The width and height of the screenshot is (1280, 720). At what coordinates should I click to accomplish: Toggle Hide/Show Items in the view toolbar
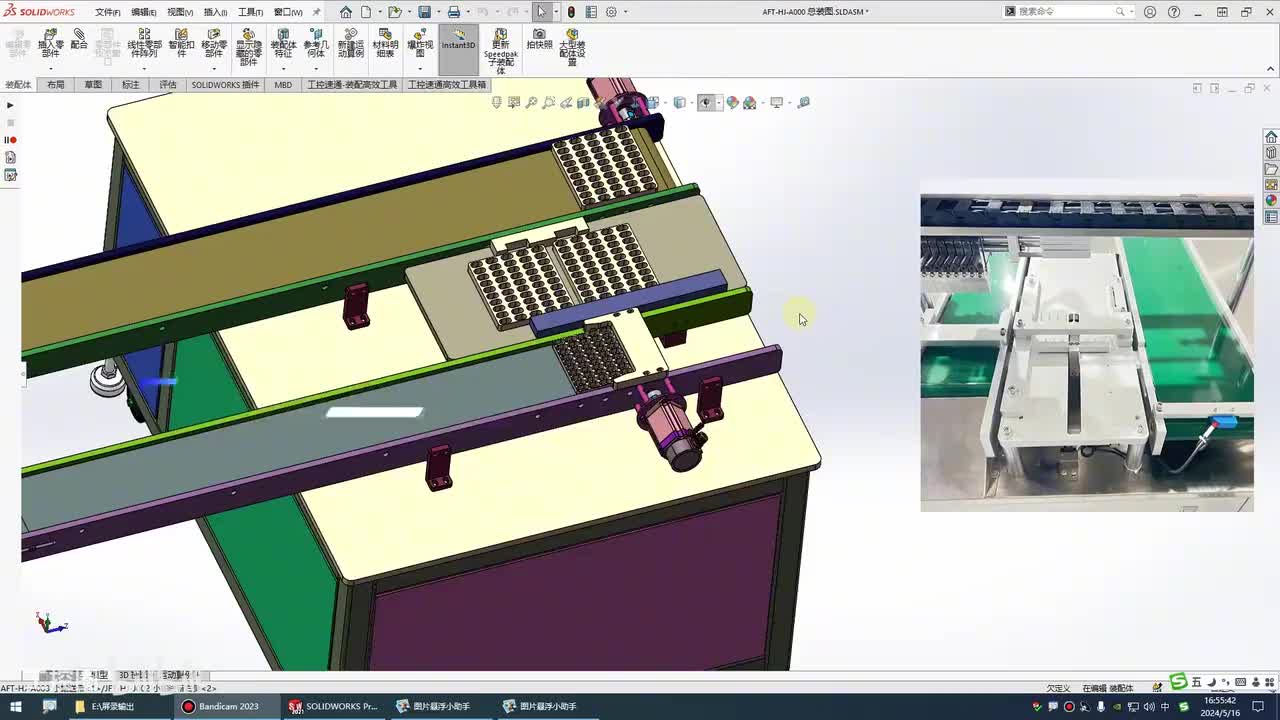pyautogui.click(x=707, y=102)
